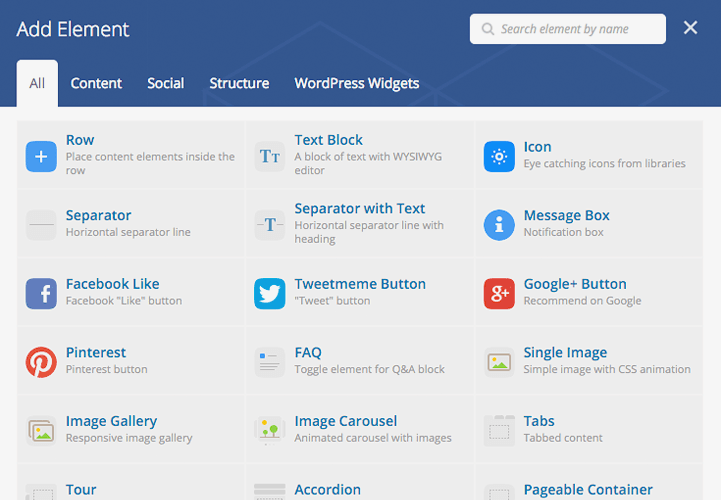Switch to the Content tab
This screenshot has height=500, width=721.
point(96,83)
